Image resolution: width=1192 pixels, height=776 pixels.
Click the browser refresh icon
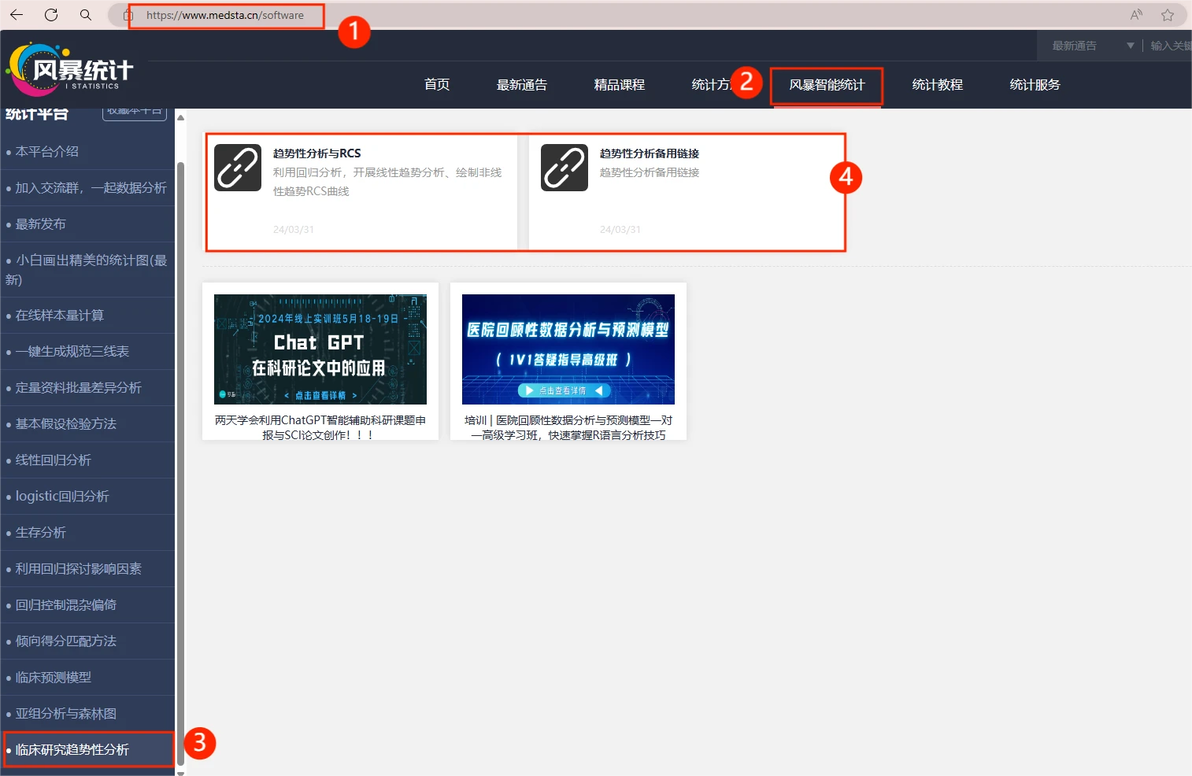click(51, 14)
